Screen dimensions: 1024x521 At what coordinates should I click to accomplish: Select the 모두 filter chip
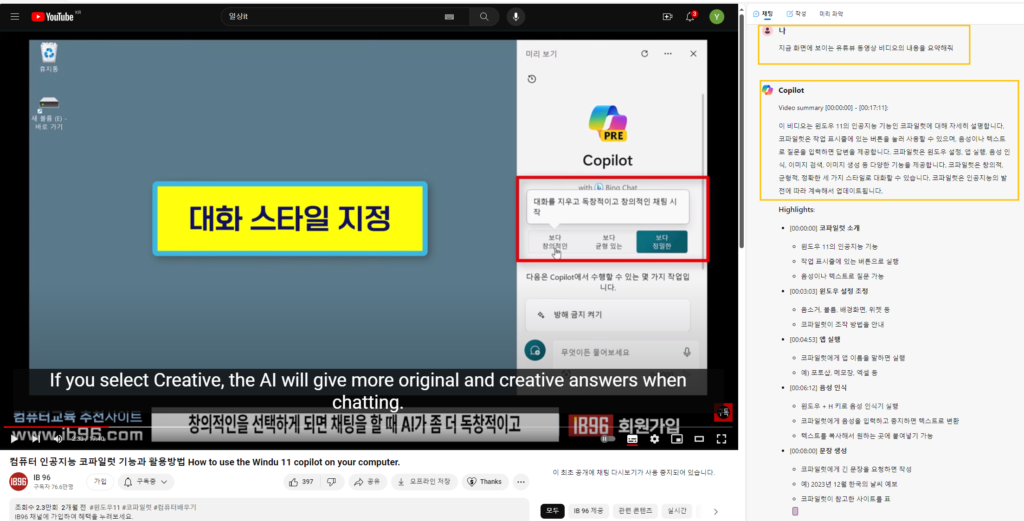click(x=552, y=511)
